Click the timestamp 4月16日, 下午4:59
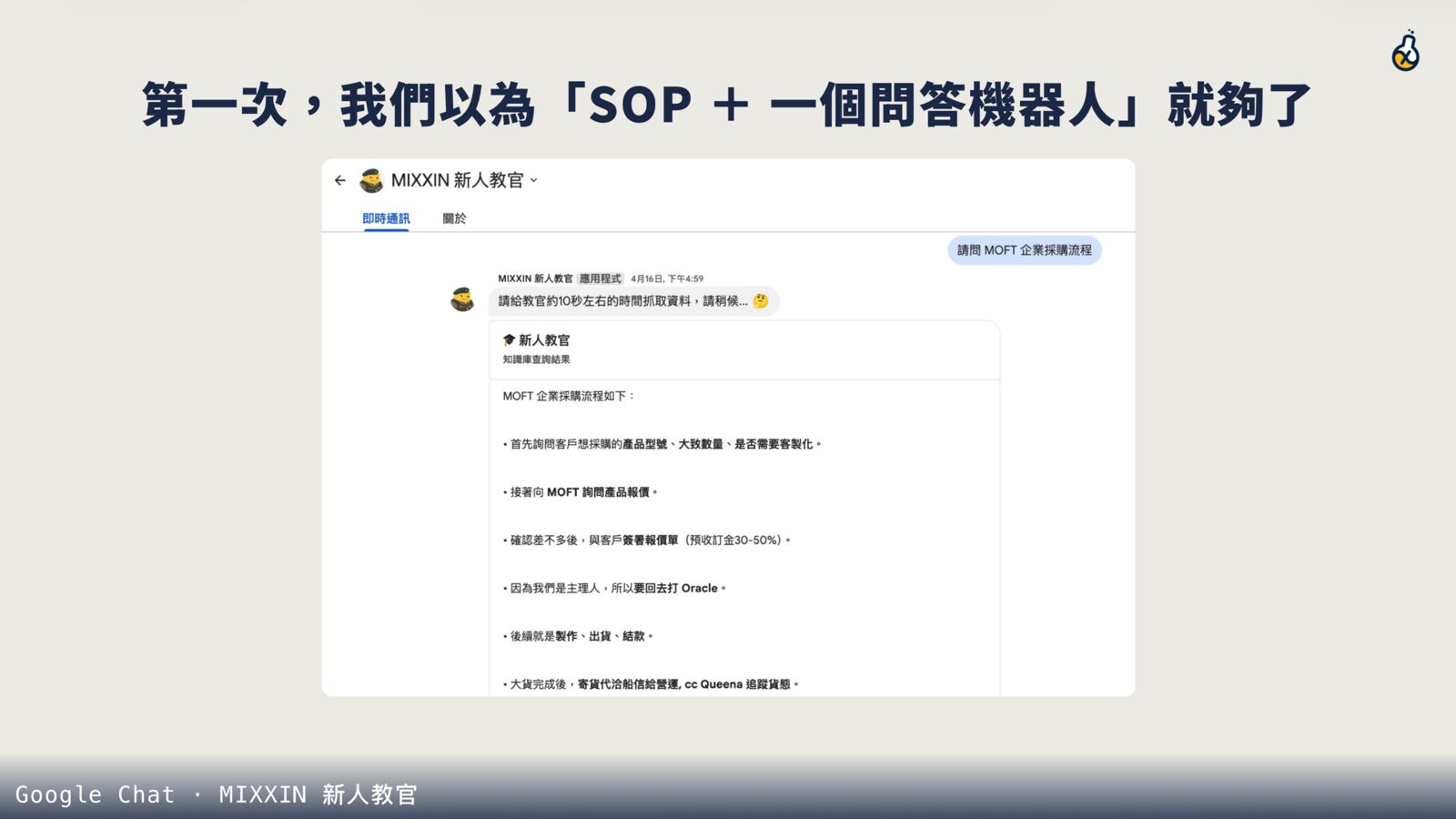Image resolution: width=1456 pixels, height=819 pixels. tap(667, 278)
